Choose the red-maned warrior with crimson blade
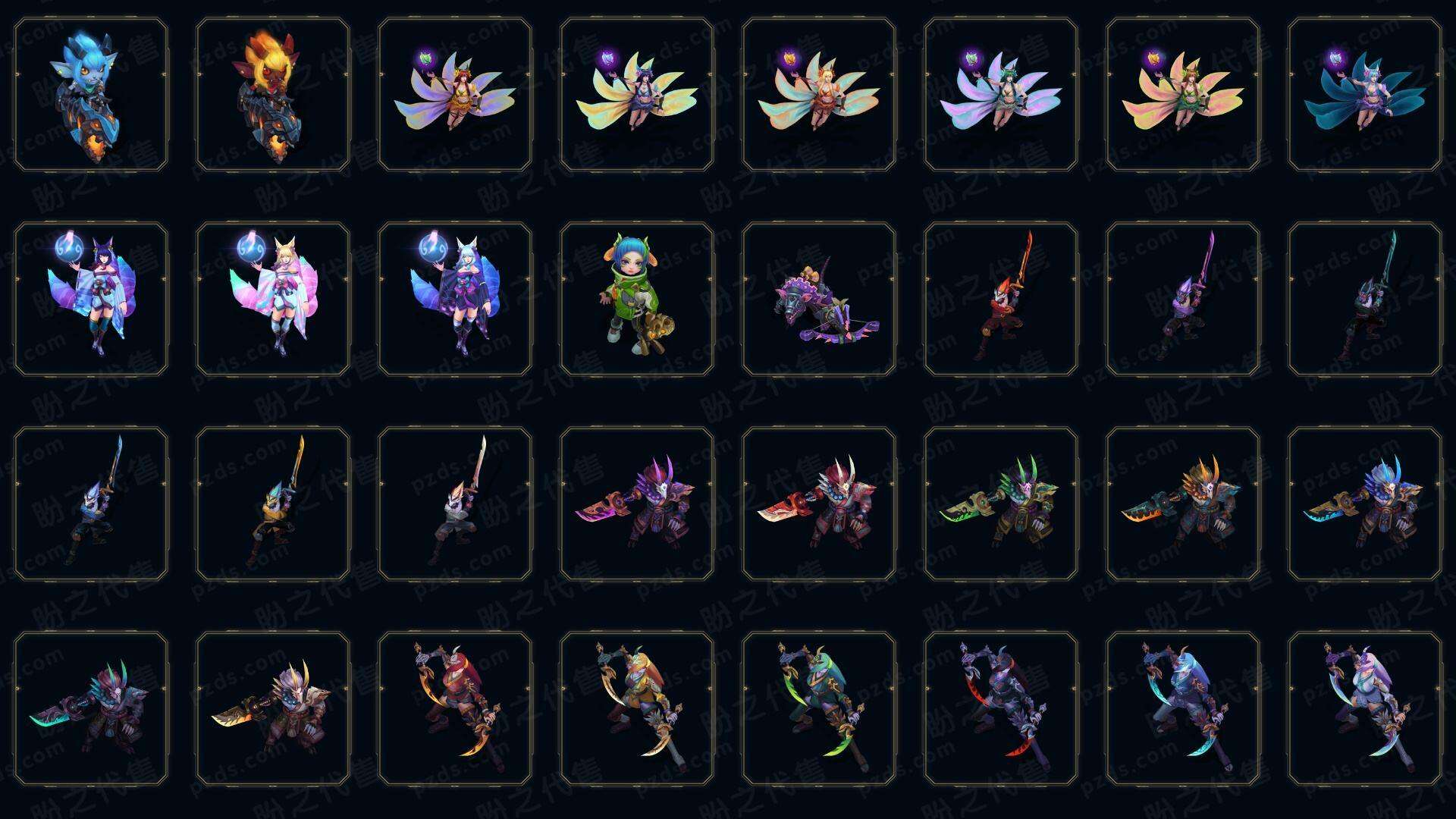 [x=819, y=504]
